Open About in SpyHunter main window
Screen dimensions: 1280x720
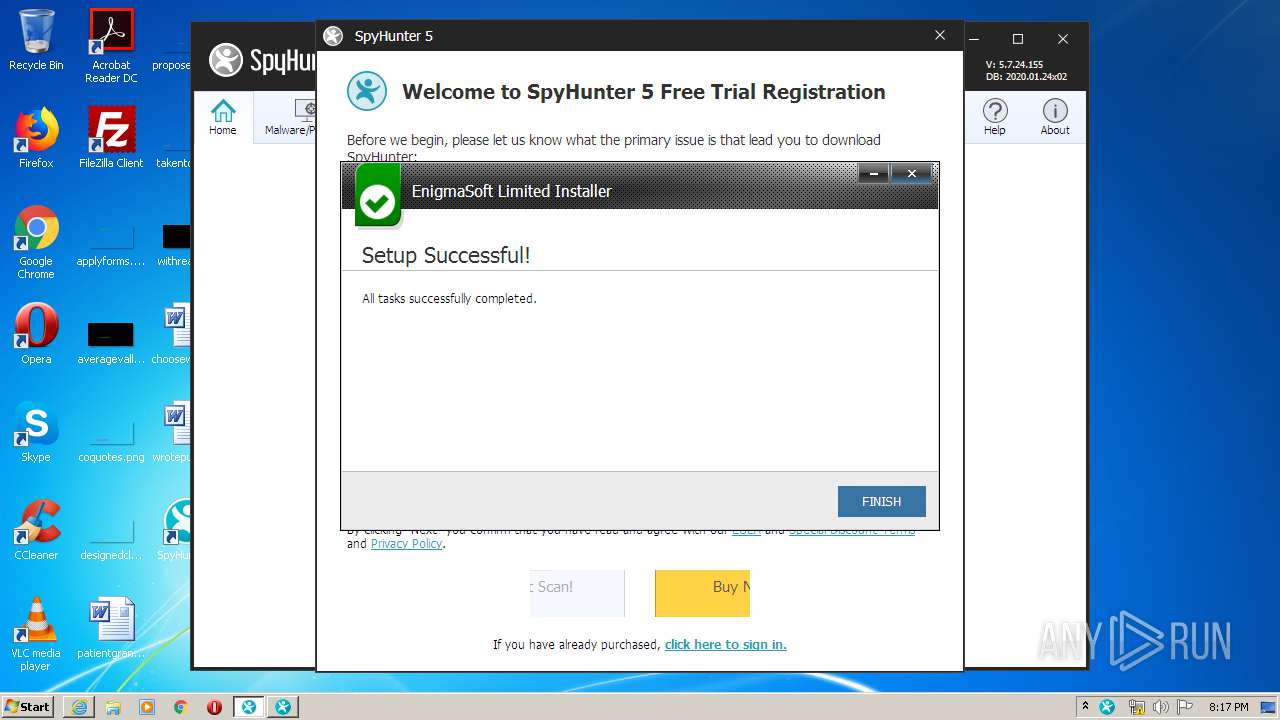pyautogui.click(x=1055, y=117)
